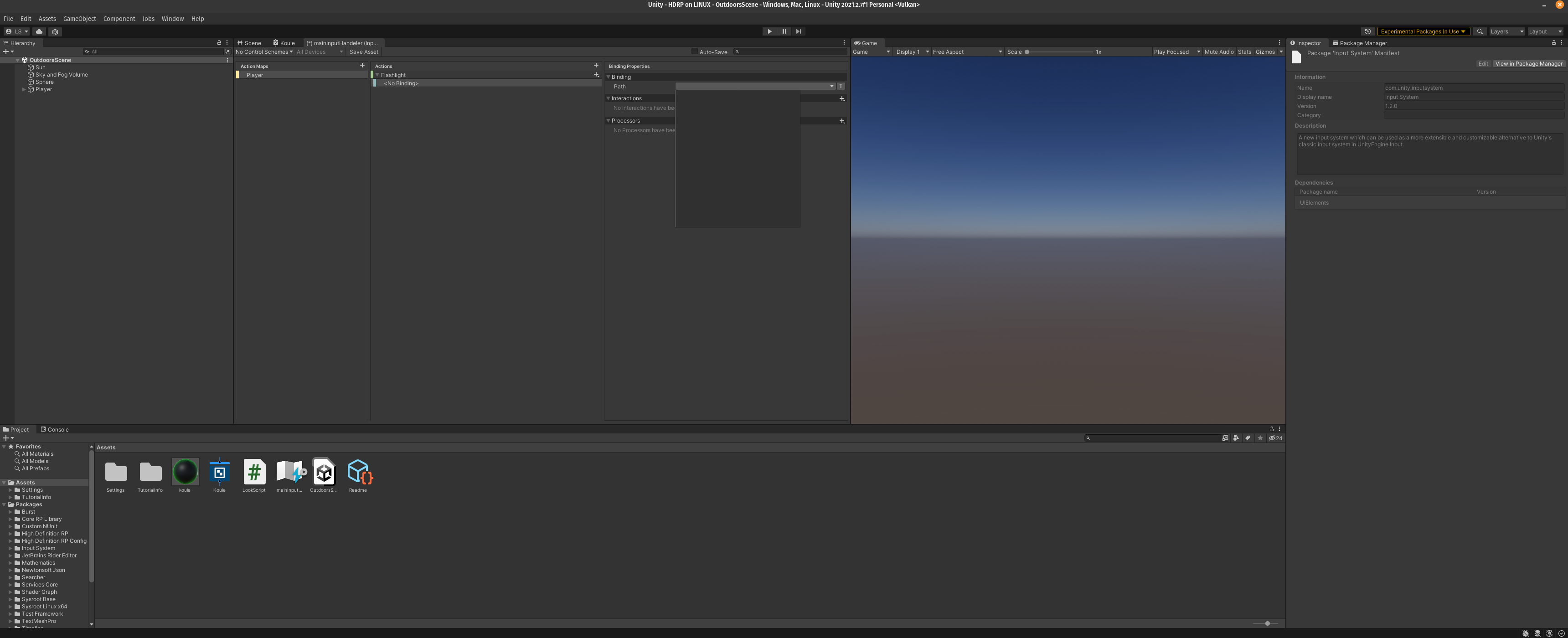1568x638 pixels.
Task: Click the Pause button
Action: click(784, 31)
